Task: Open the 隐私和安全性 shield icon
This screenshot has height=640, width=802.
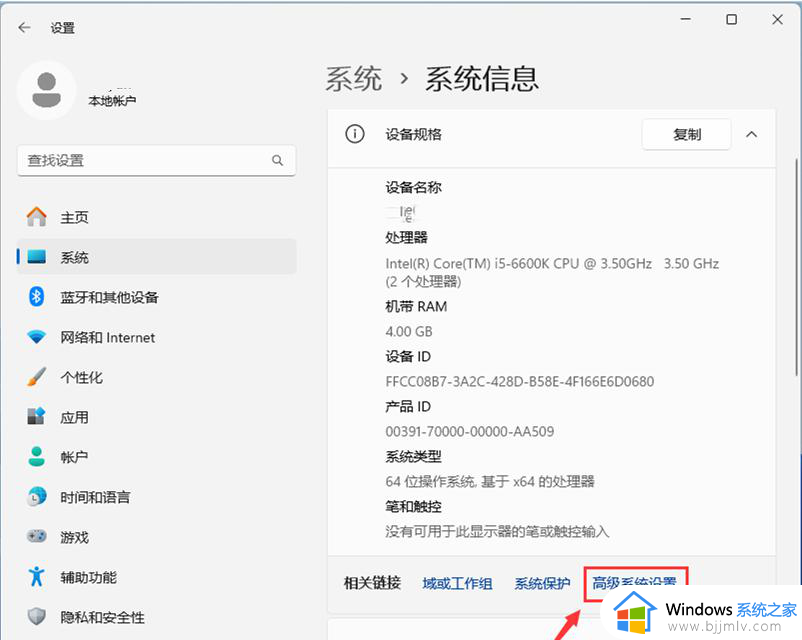Action: [36, 616]
